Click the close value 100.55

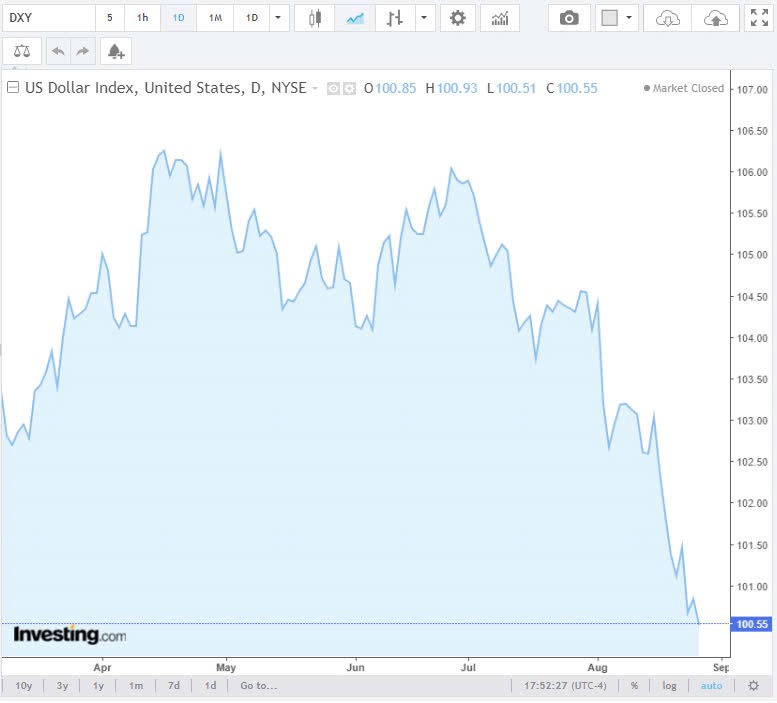577,89
